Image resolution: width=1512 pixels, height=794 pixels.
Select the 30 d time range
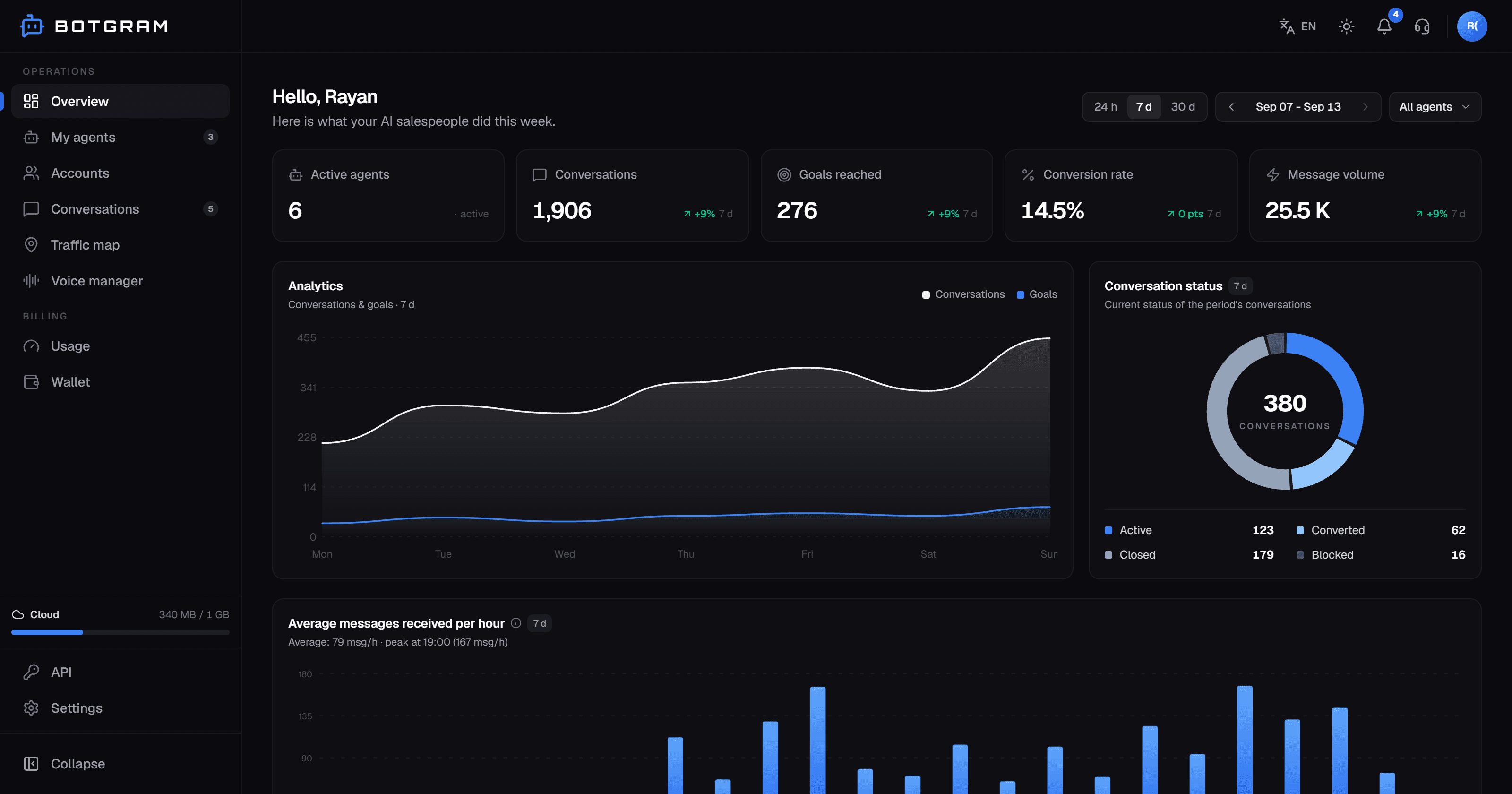(x=1182, y=106)
